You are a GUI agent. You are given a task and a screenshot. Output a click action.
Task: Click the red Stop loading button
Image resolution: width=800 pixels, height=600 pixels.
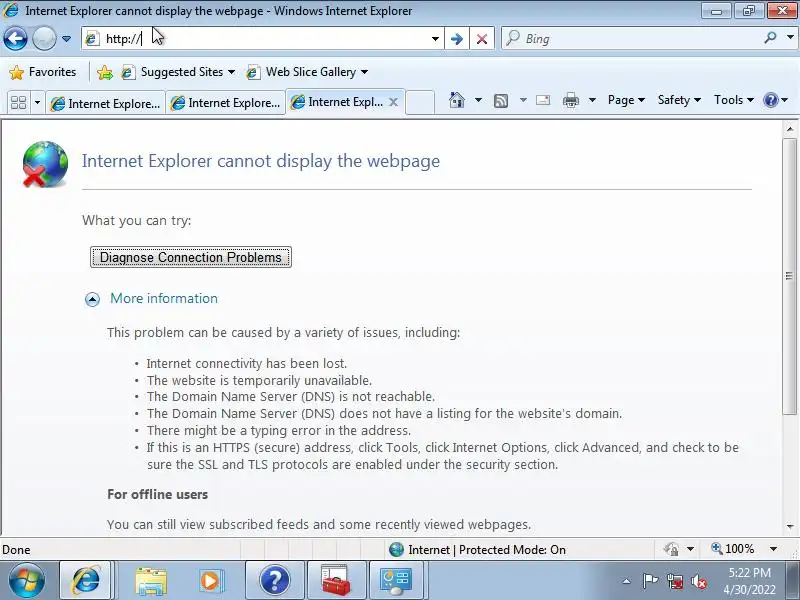pos(482,39)
